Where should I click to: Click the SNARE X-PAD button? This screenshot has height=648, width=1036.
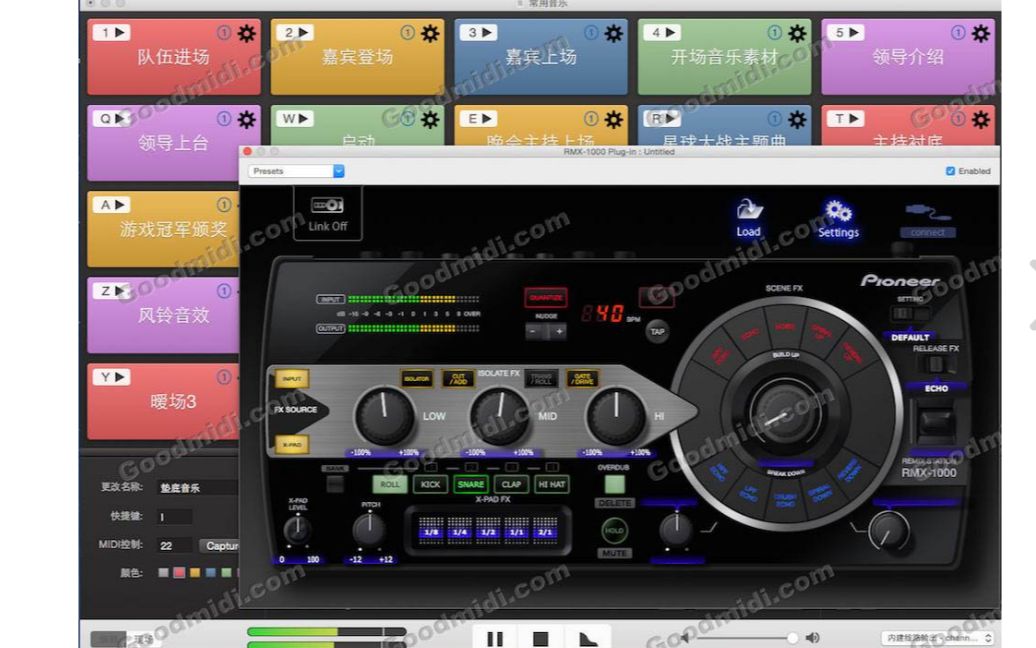470,484
